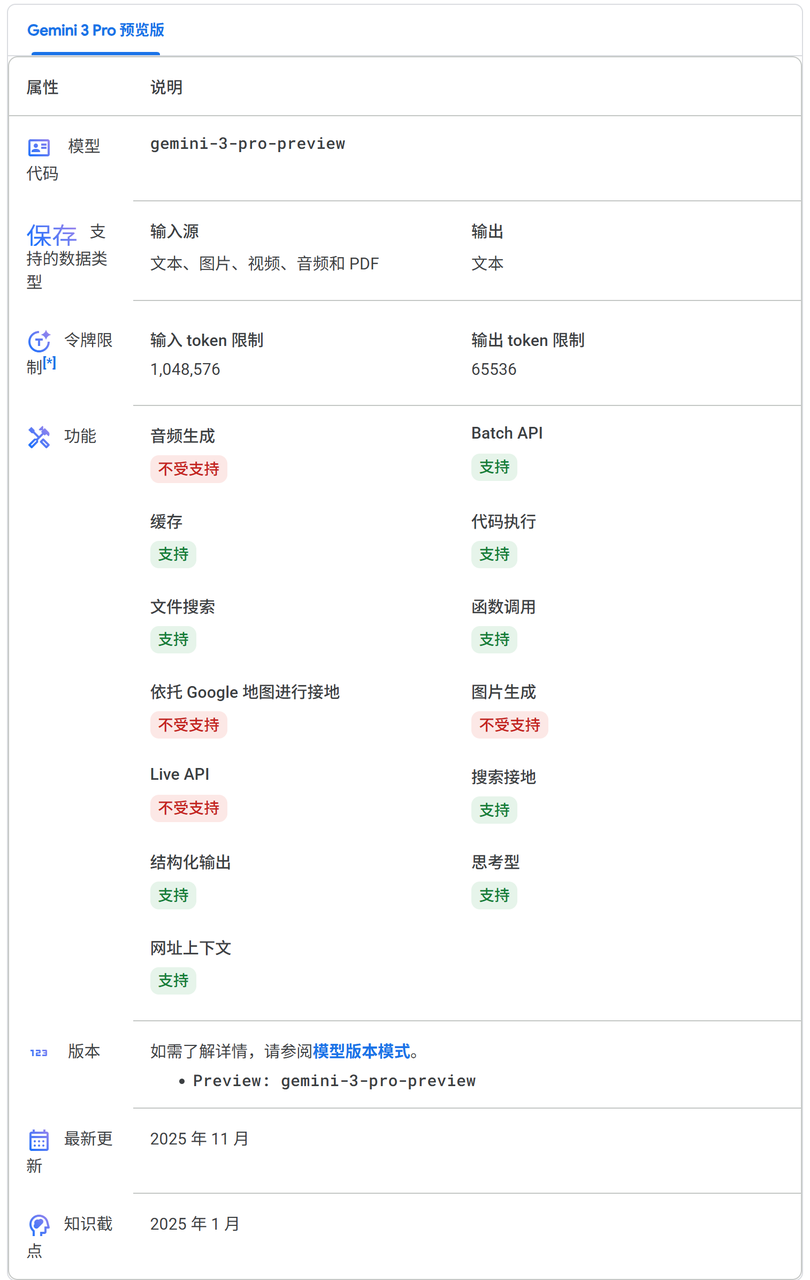Click the 不受支持 badge under 音频生成
The image size is (810, 1280).
(x=189, y=468)
